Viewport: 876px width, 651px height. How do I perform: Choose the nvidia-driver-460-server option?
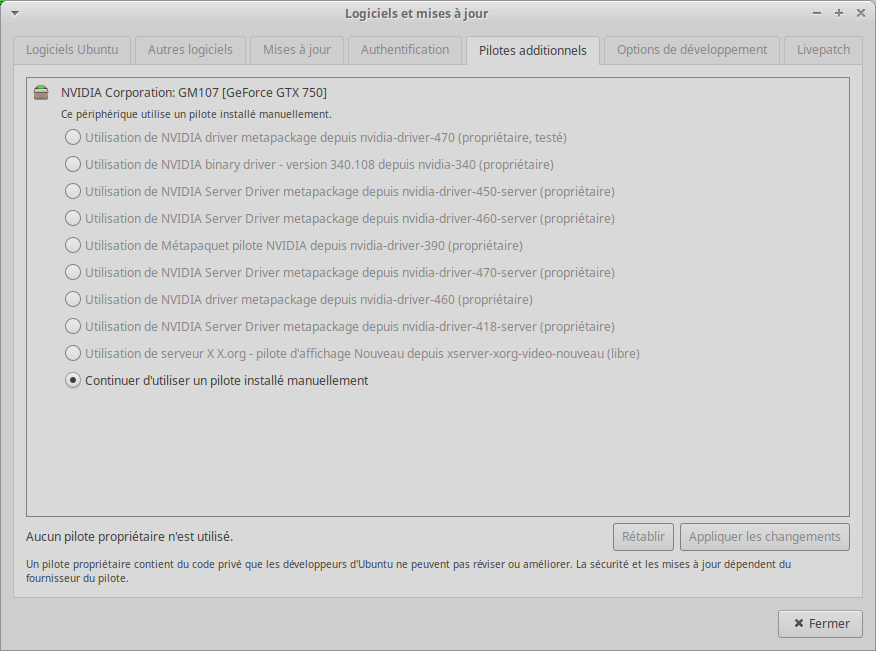click(340, 218)
